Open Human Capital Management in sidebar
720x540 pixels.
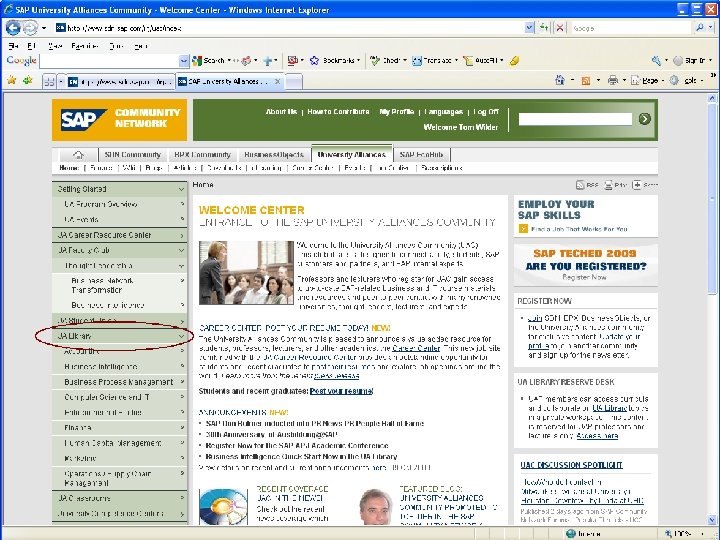(x=119, y=443)
